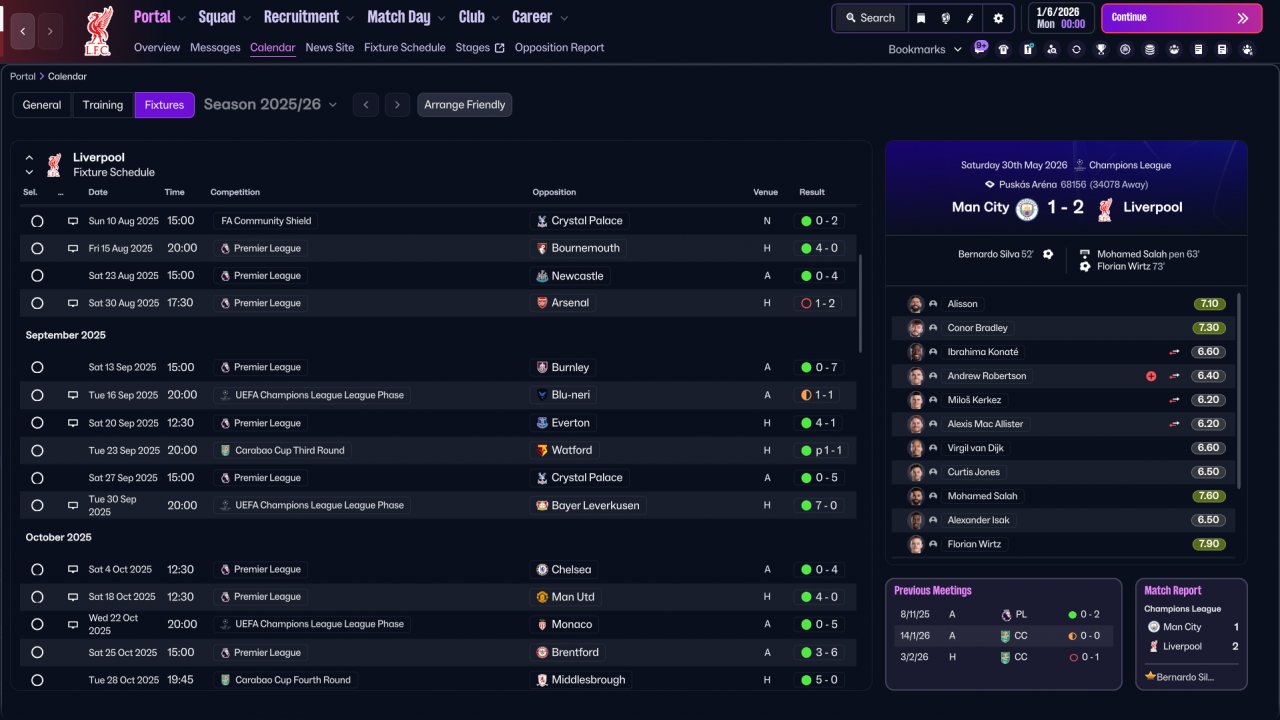Select the radio button for the Watford fixture
This screenshot has height=720, width=1280.
pos(37,451)
